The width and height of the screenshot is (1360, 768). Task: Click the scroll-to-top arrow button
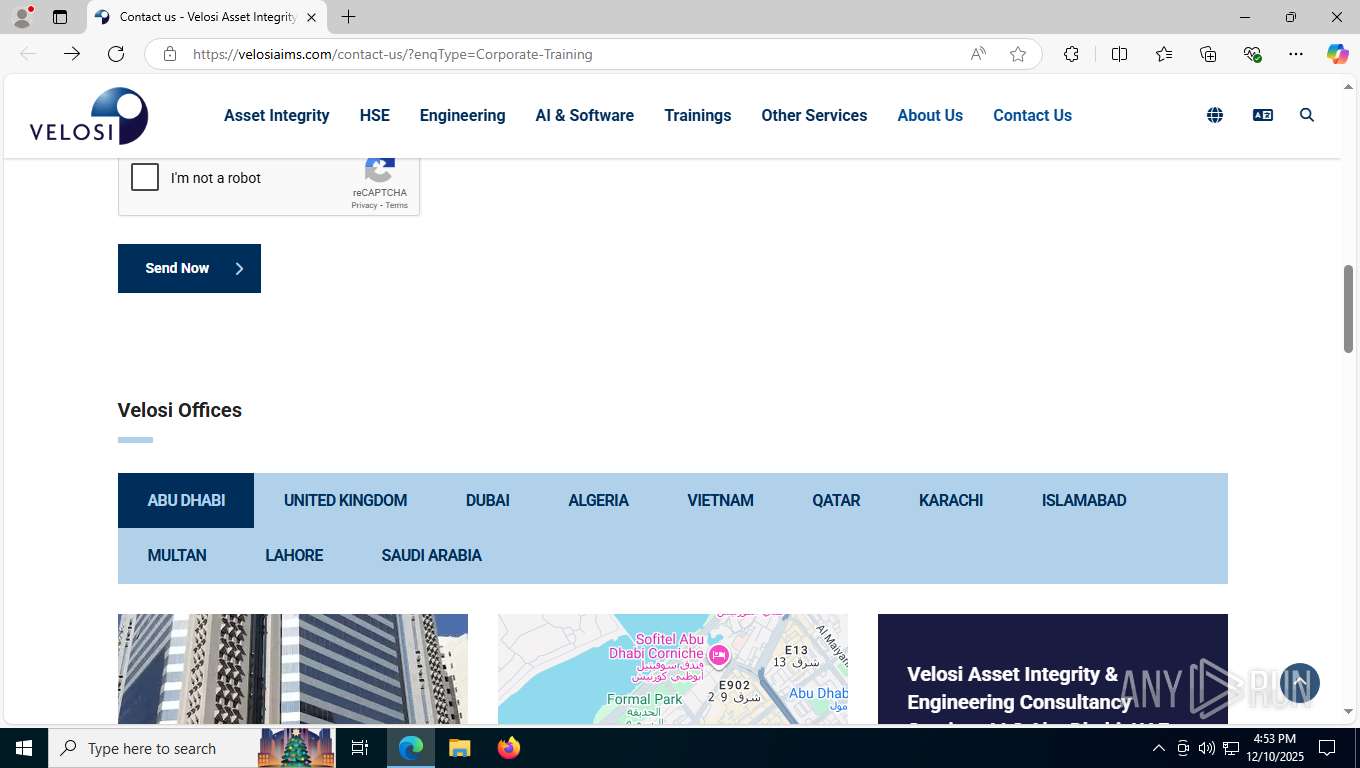coord(1300,683)
